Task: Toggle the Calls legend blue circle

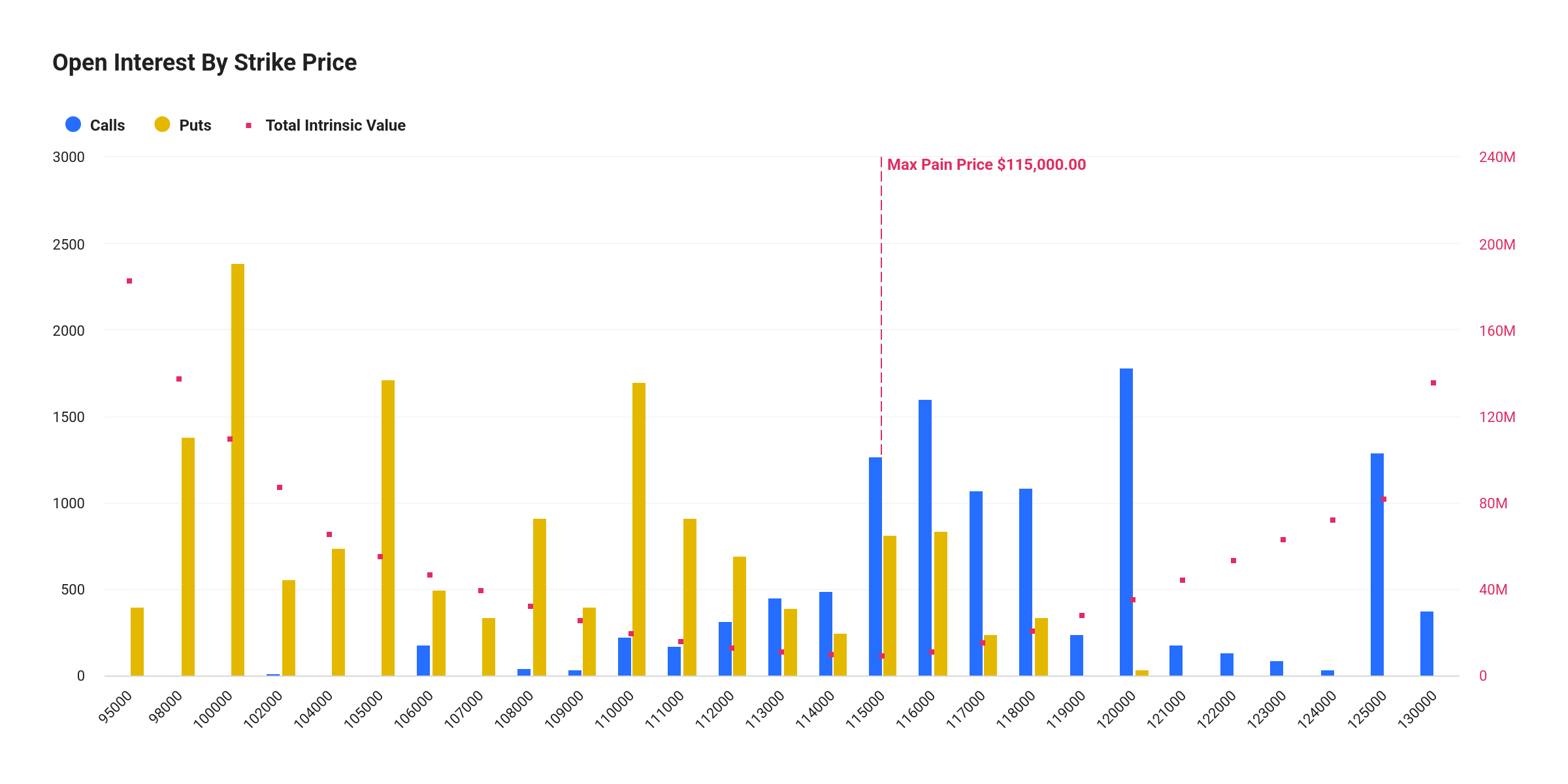Action: click(73, 125)
